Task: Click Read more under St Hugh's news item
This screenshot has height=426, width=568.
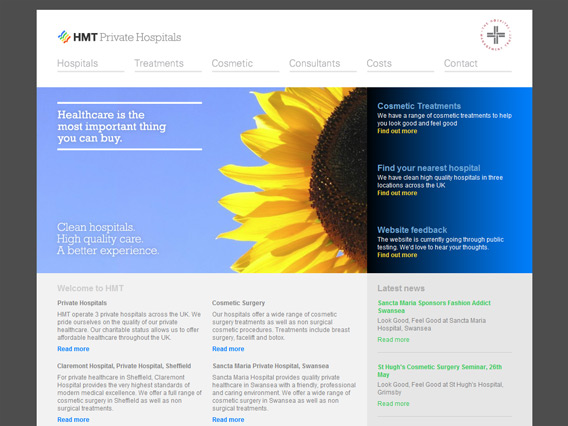Action: coord(393,404)
